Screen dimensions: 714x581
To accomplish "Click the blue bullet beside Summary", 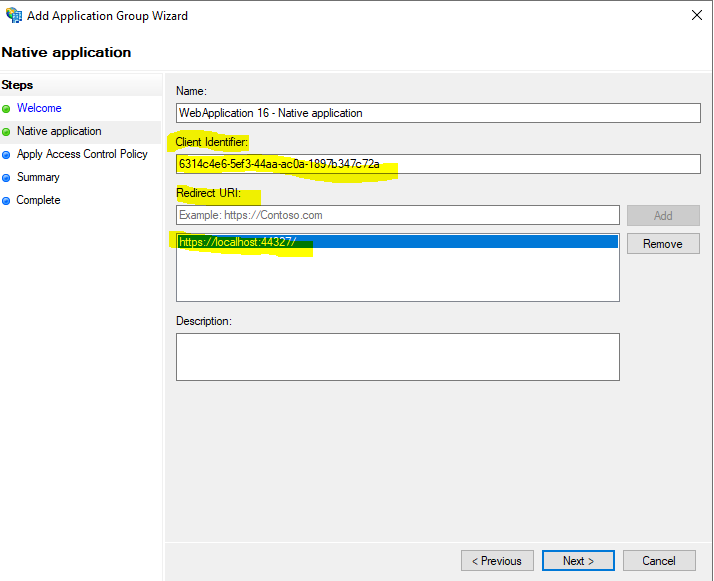I will (6, 178).
